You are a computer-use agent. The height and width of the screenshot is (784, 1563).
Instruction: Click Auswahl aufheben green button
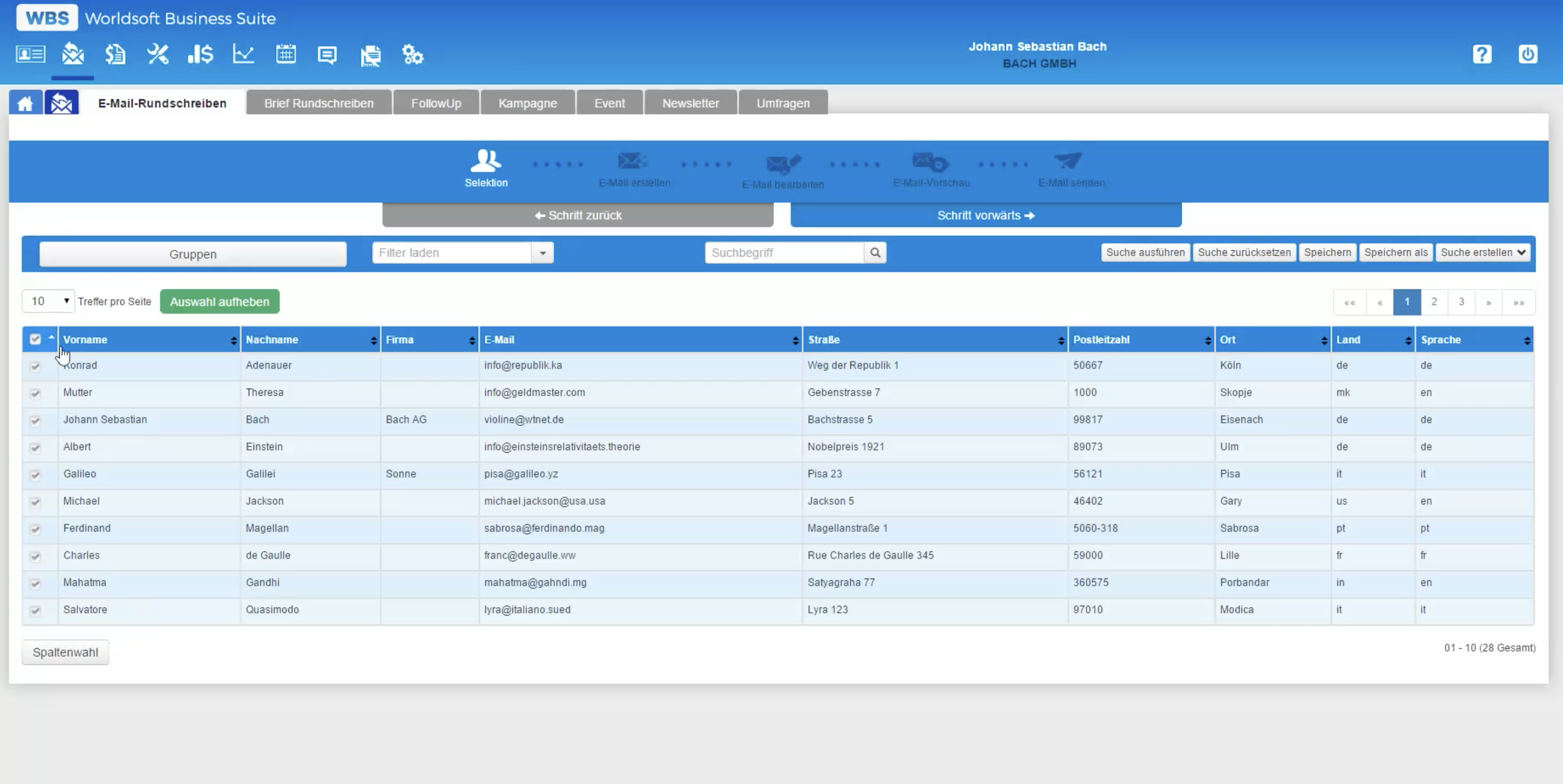(x=220, y=301)
